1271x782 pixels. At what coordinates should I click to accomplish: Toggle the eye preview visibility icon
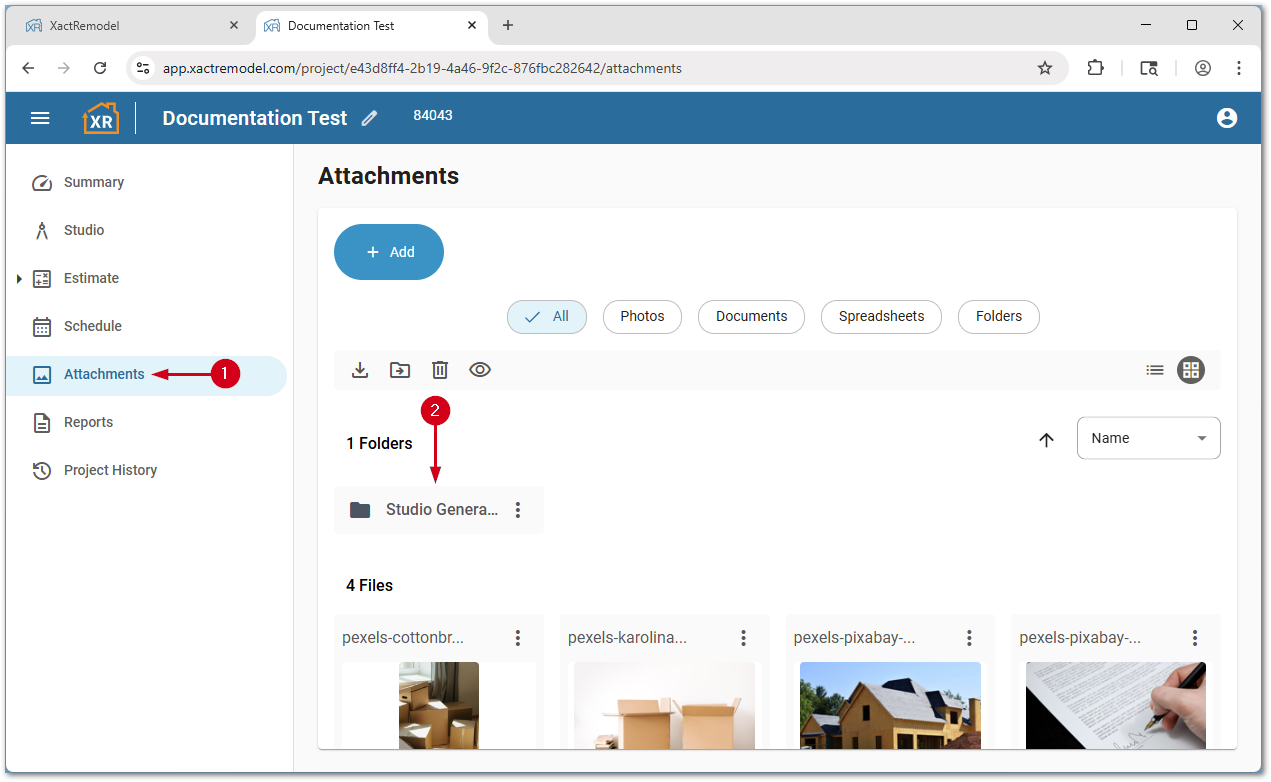click(480, 370)
